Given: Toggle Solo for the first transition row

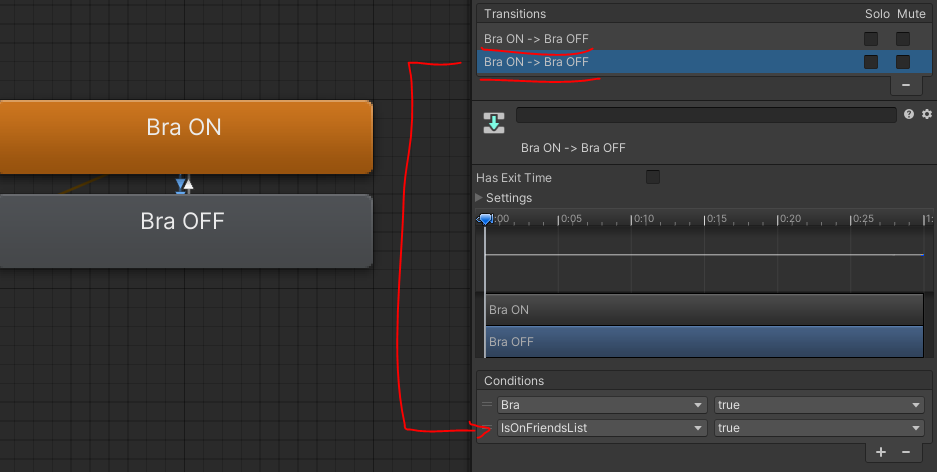Looking at the screenshot, I should click(871, 39).
